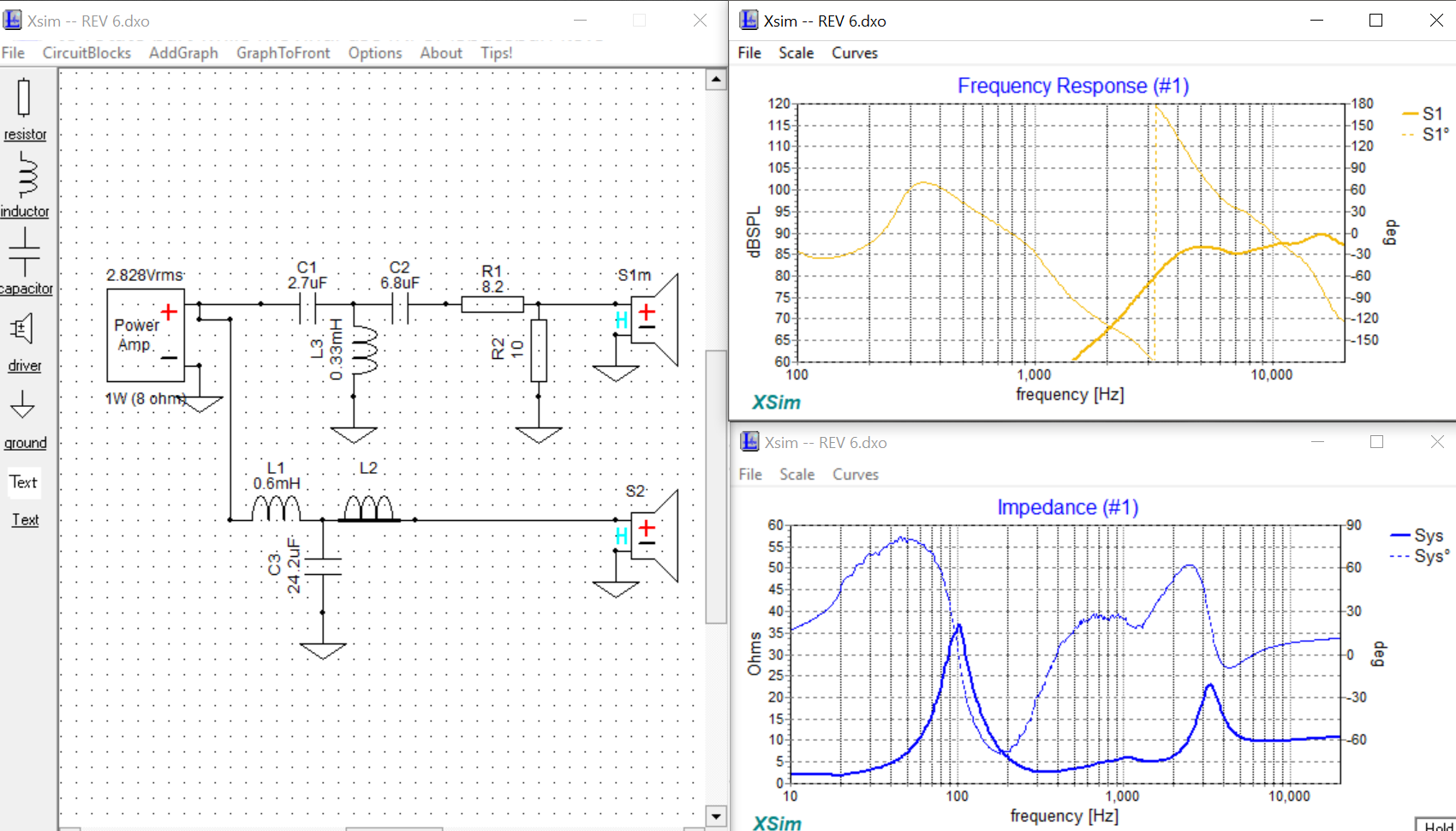Open Scale menu in Impedance window
This screenshot has width=1456, height=831.
tap(797, 475)
